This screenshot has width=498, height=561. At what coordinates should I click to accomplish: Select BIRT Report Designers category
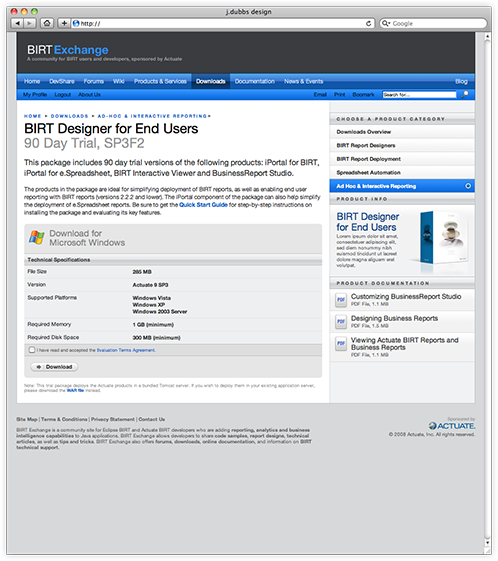point(402,145)
